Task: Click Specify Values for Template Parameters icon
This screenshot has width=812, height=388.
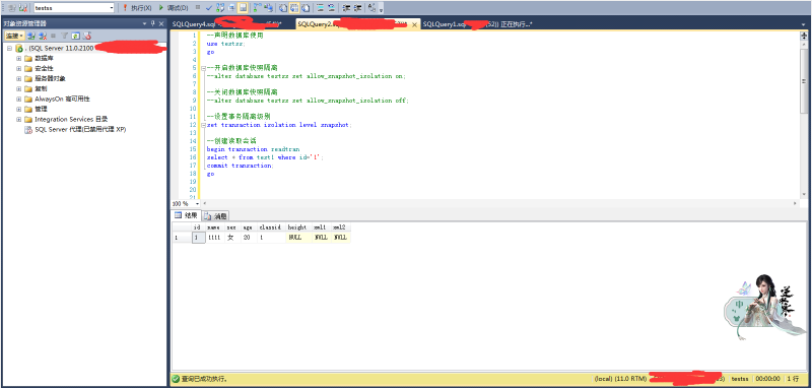Action: [372, 8]
